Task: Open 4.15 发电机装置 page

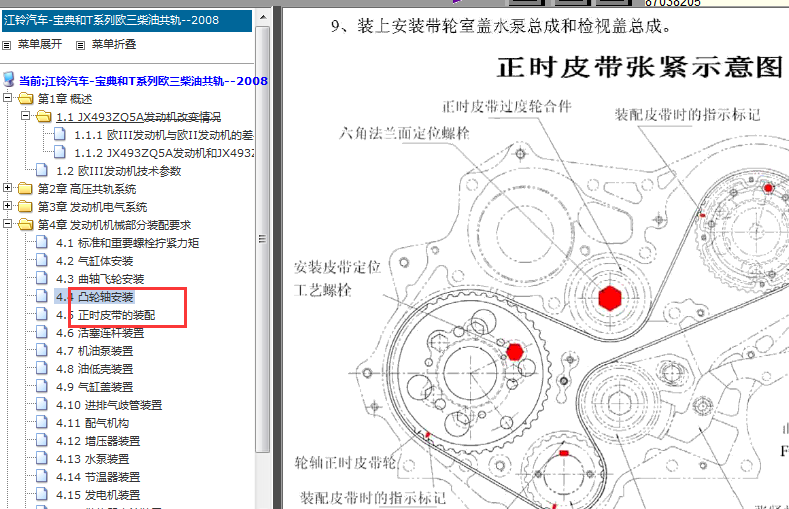Action: coord(98,495)
